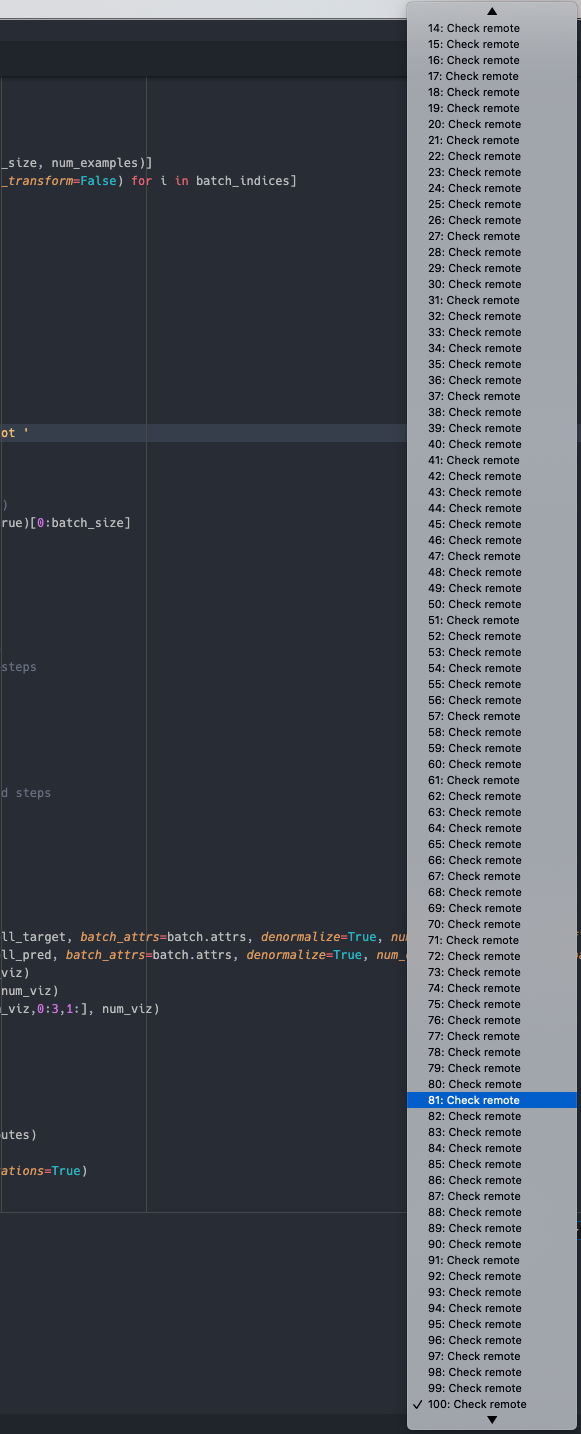Select 30: Check remote
This screenshot has height=1434, width=581.
(x=492, y=284)
